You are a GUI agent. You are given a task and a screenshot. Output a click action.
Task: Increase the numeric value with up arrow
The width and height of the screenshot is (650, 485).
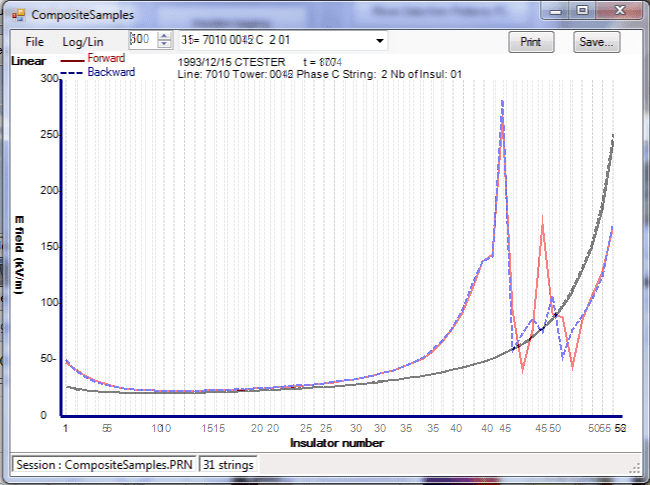coord(165,36)
